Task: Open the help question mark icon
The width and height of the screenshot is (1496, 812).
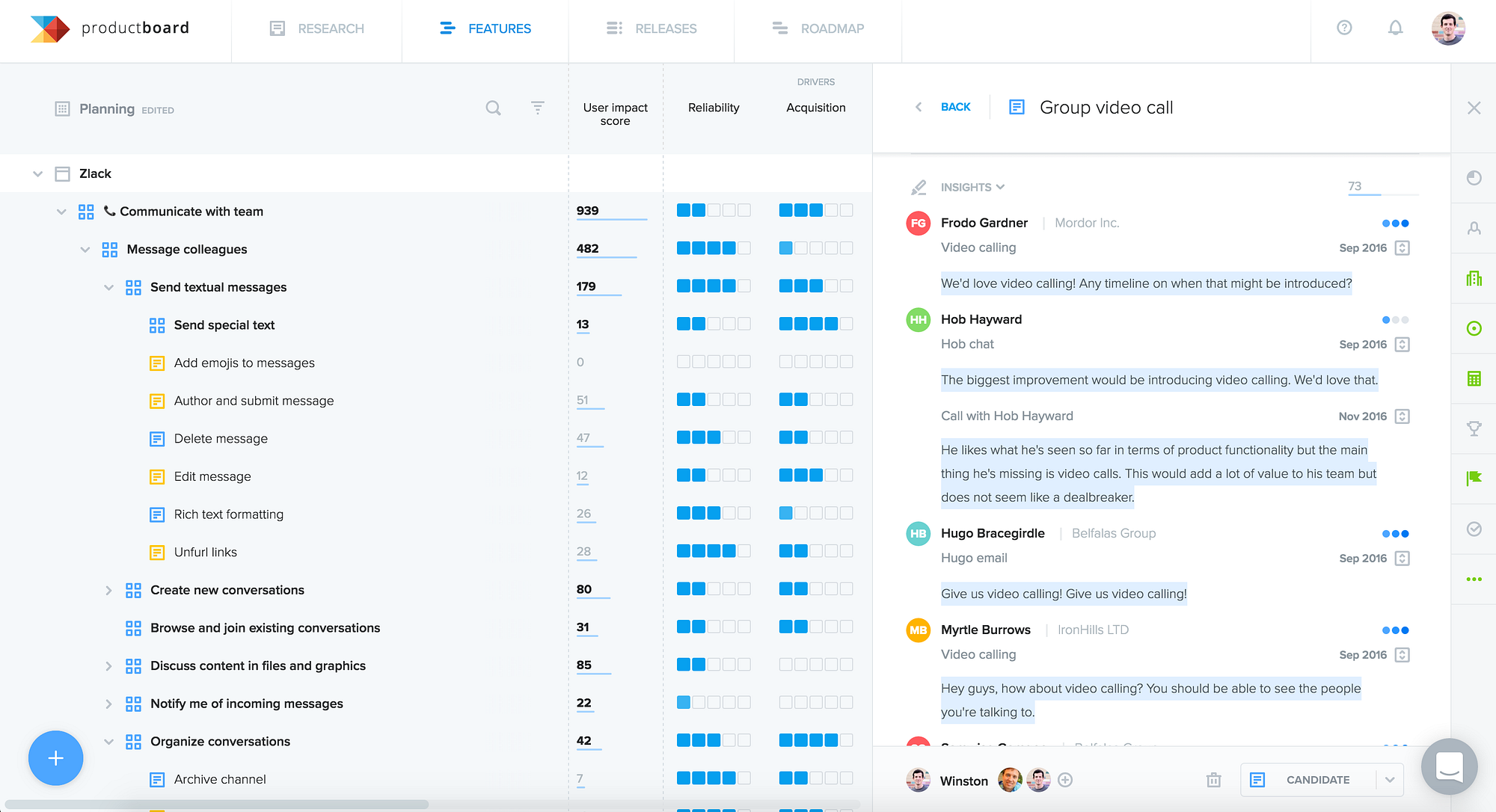Action: (1344, 28)
